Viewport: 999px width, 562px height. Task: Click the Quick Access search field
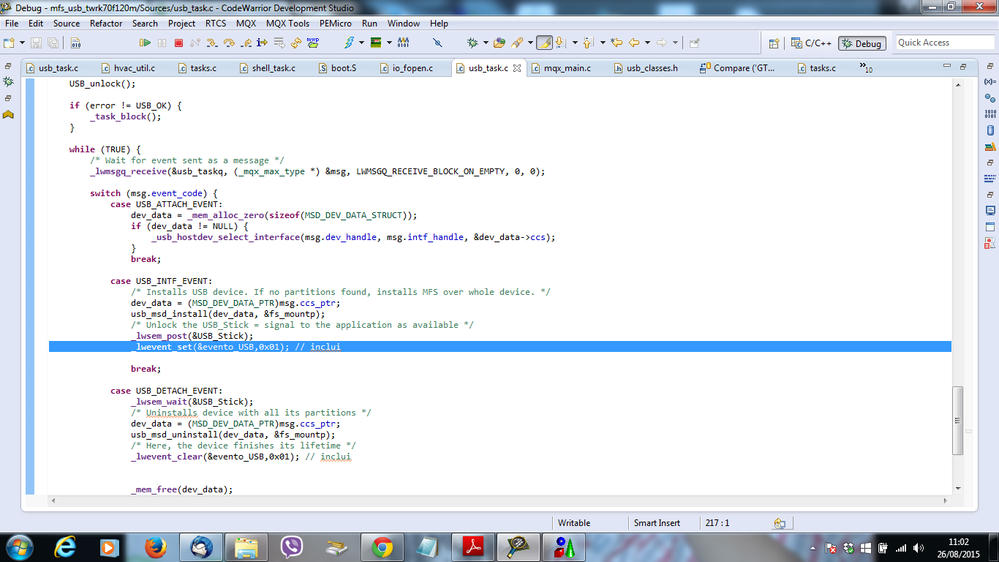click(946, 43)
